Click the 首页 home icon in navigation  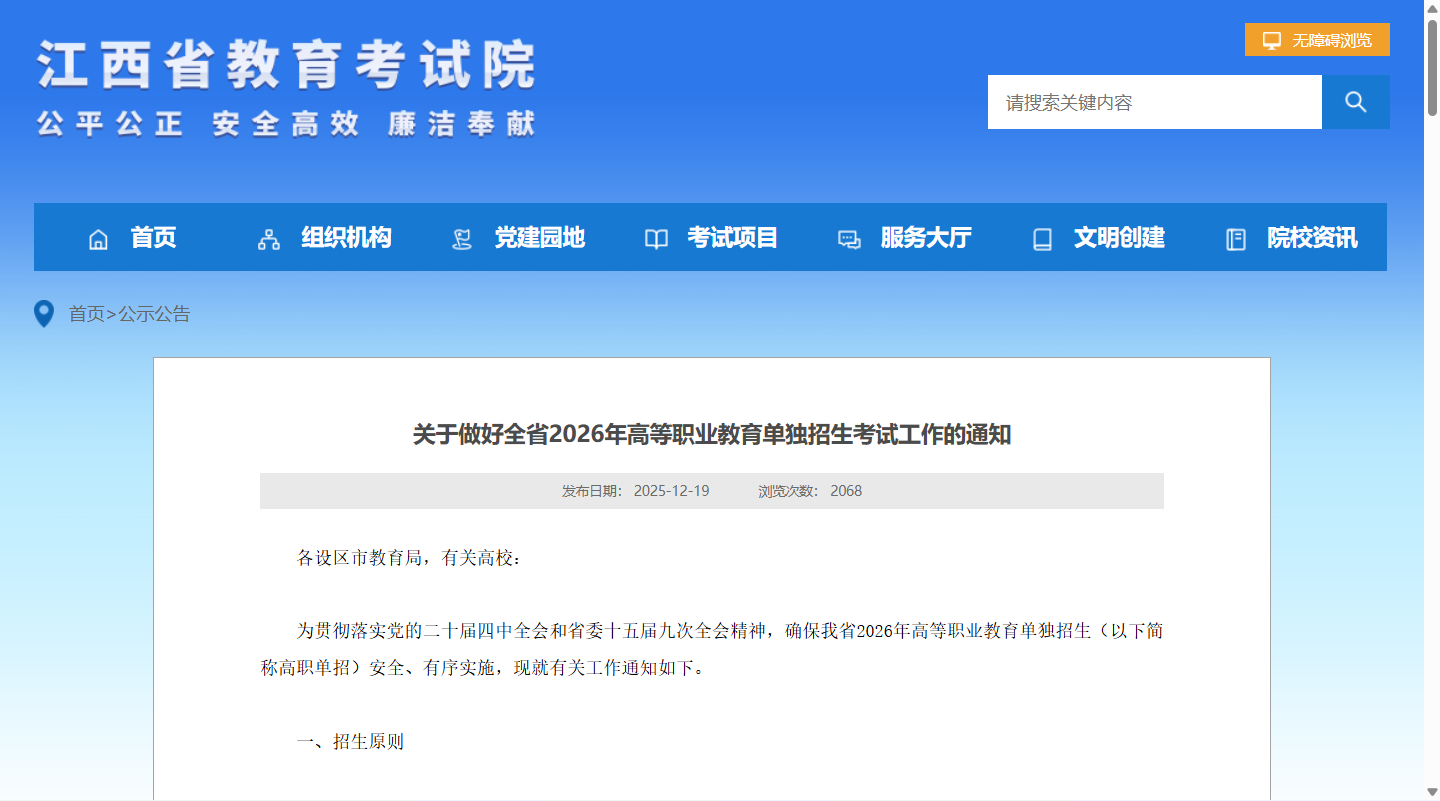(x=98, y=238)
